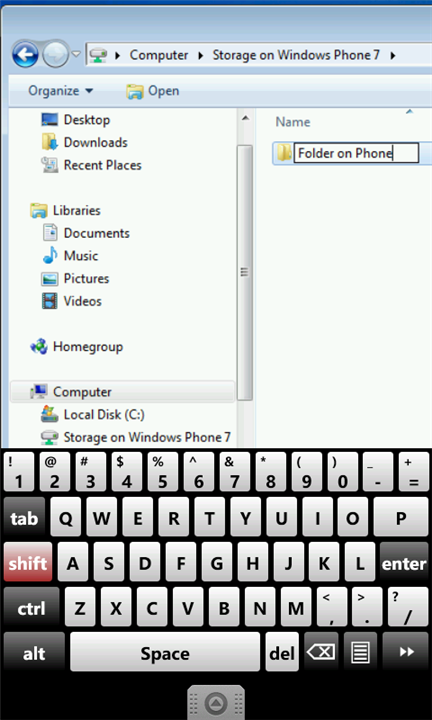Open recent pages dropdown beside forward button

click(x=76, y=54)
